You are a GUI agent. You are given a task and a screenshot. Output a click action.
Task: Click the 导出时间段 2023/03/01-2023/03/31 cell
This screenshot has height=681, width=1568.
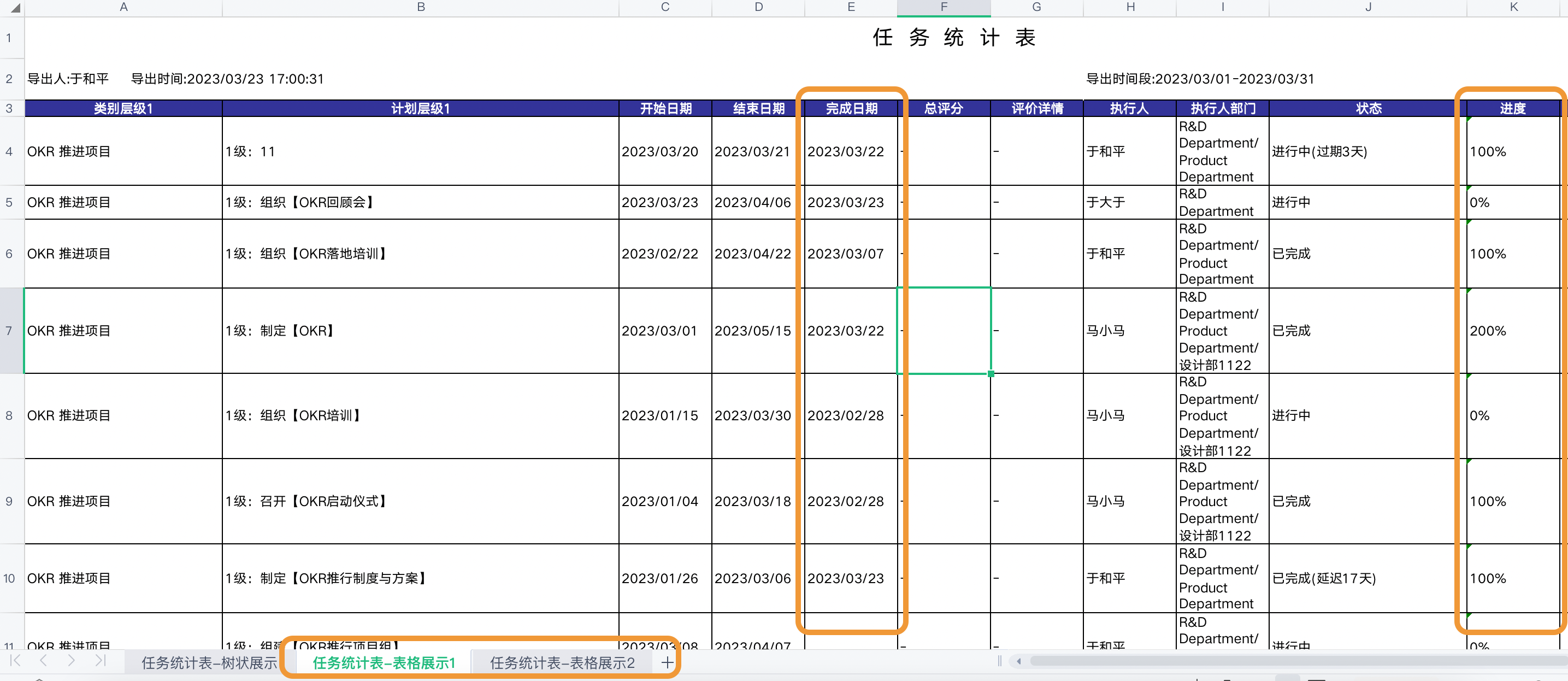coord(1200,79)
